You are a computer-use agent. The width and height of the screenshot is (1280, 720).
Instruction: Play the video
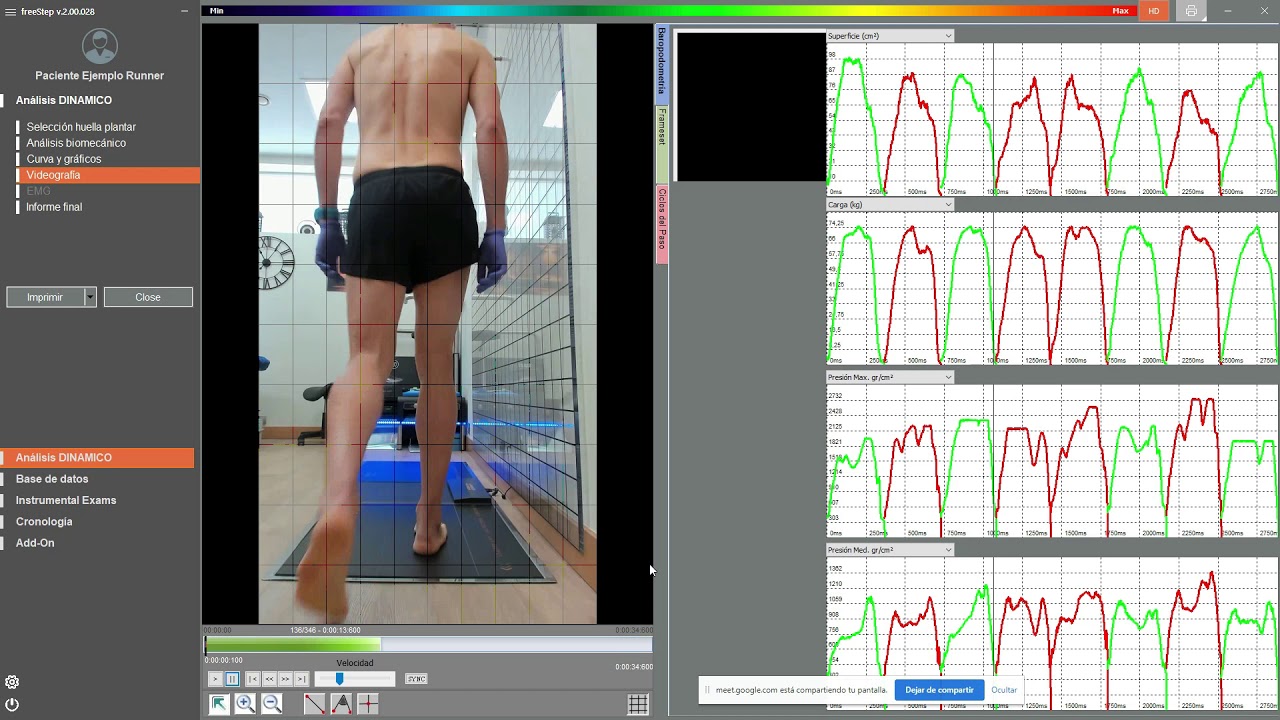[x=215, y=679]
